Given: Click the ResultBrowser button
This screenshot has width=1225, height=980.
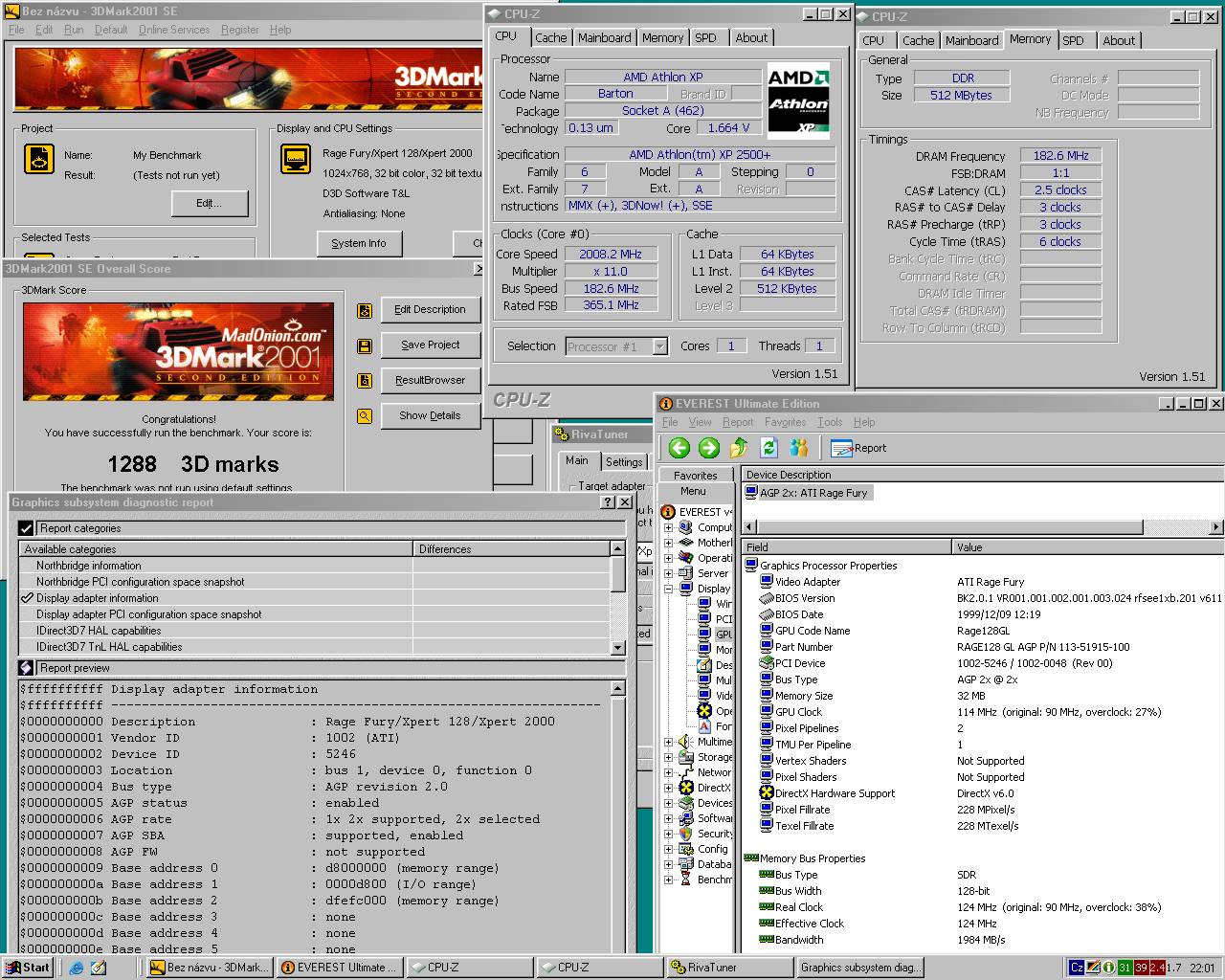Looking at the screenshot, I should click(x=430, y=380).
